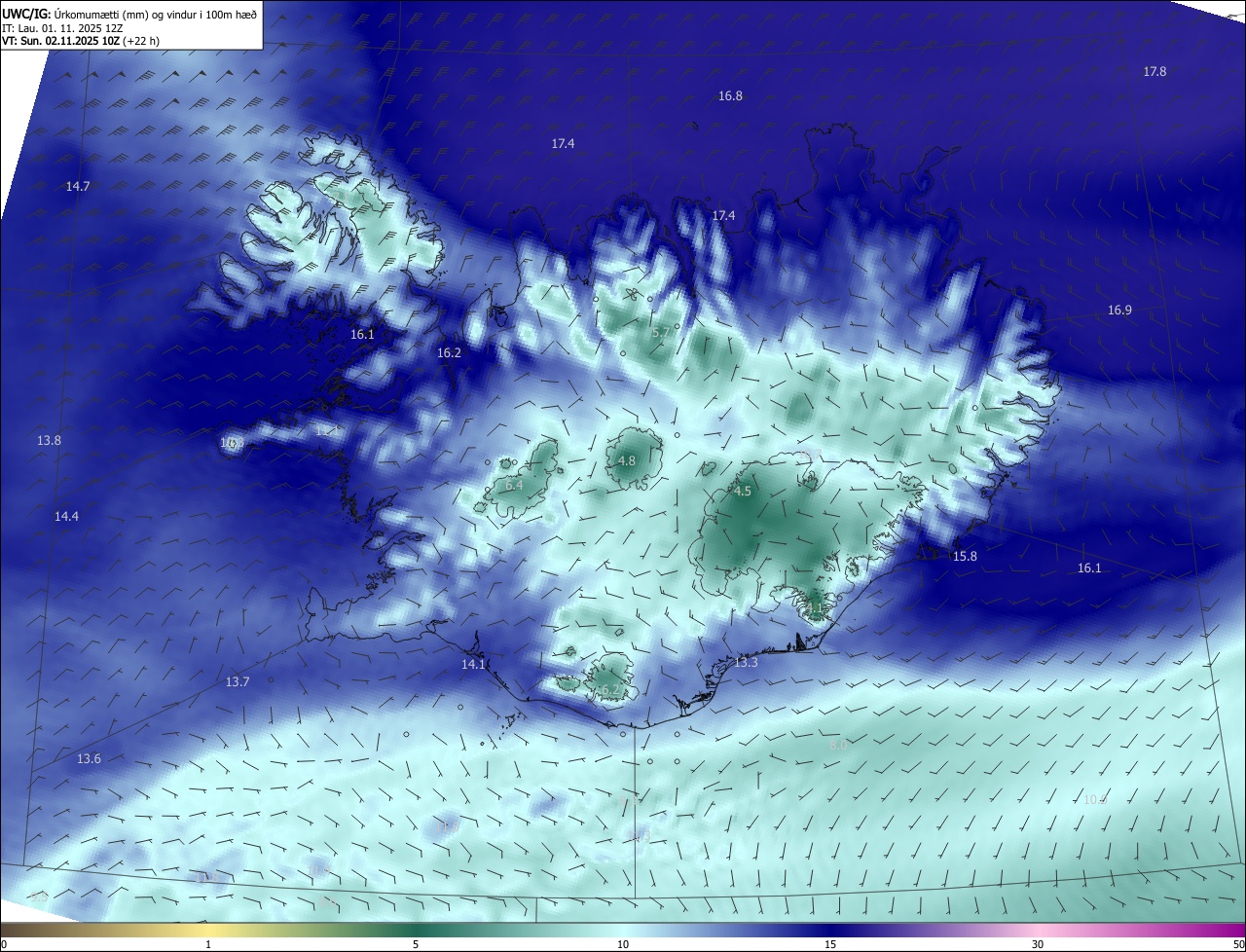Click the 1 tick on the color scale
This screenshot has height=952, width=1246.
click(x=208, y=944)
